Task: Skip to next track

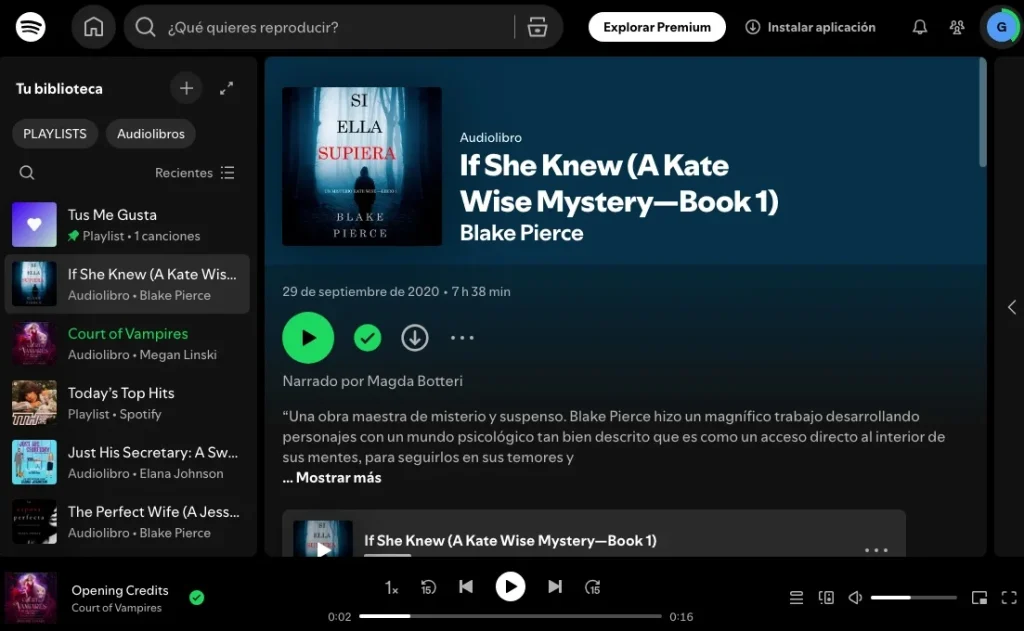Action: coord(554,587)
